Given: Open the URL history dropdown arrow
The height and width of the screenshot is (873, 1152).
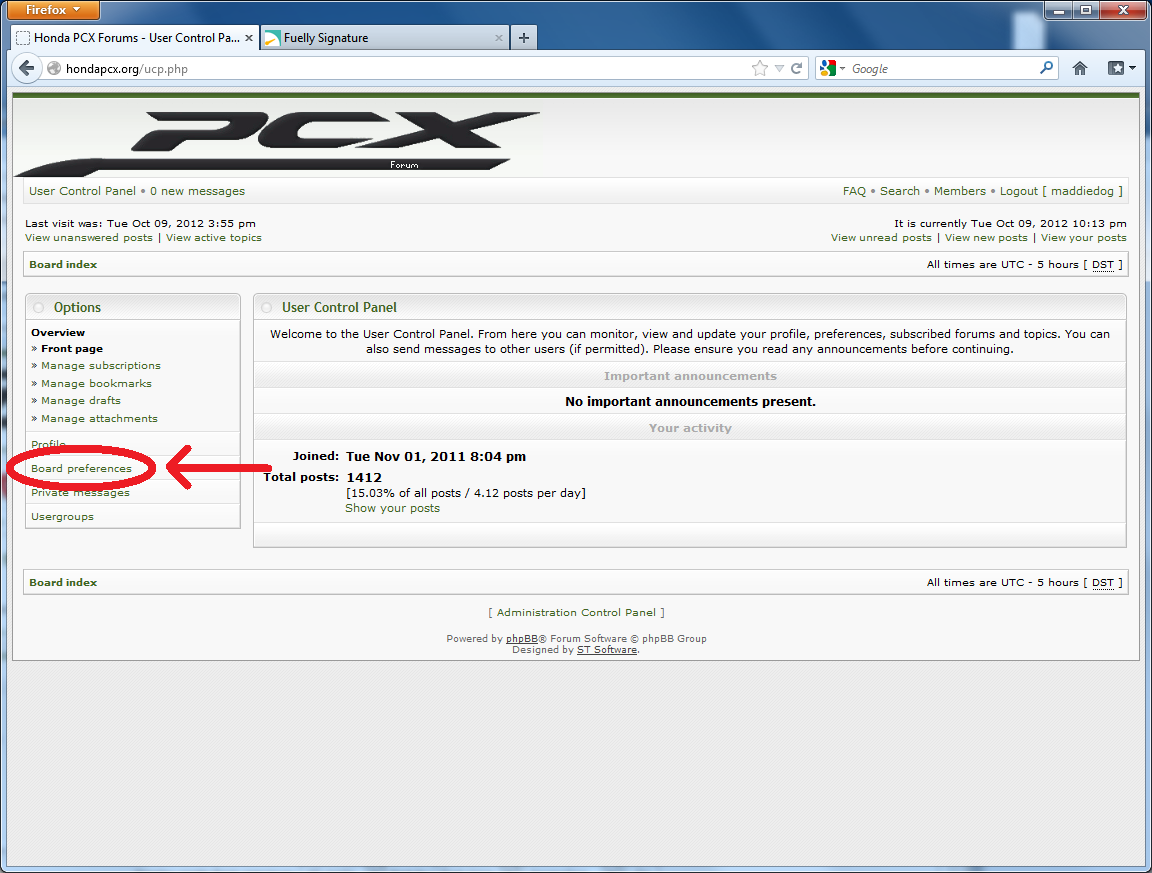Looking at the screenshot, I should (x=779, y=69).
